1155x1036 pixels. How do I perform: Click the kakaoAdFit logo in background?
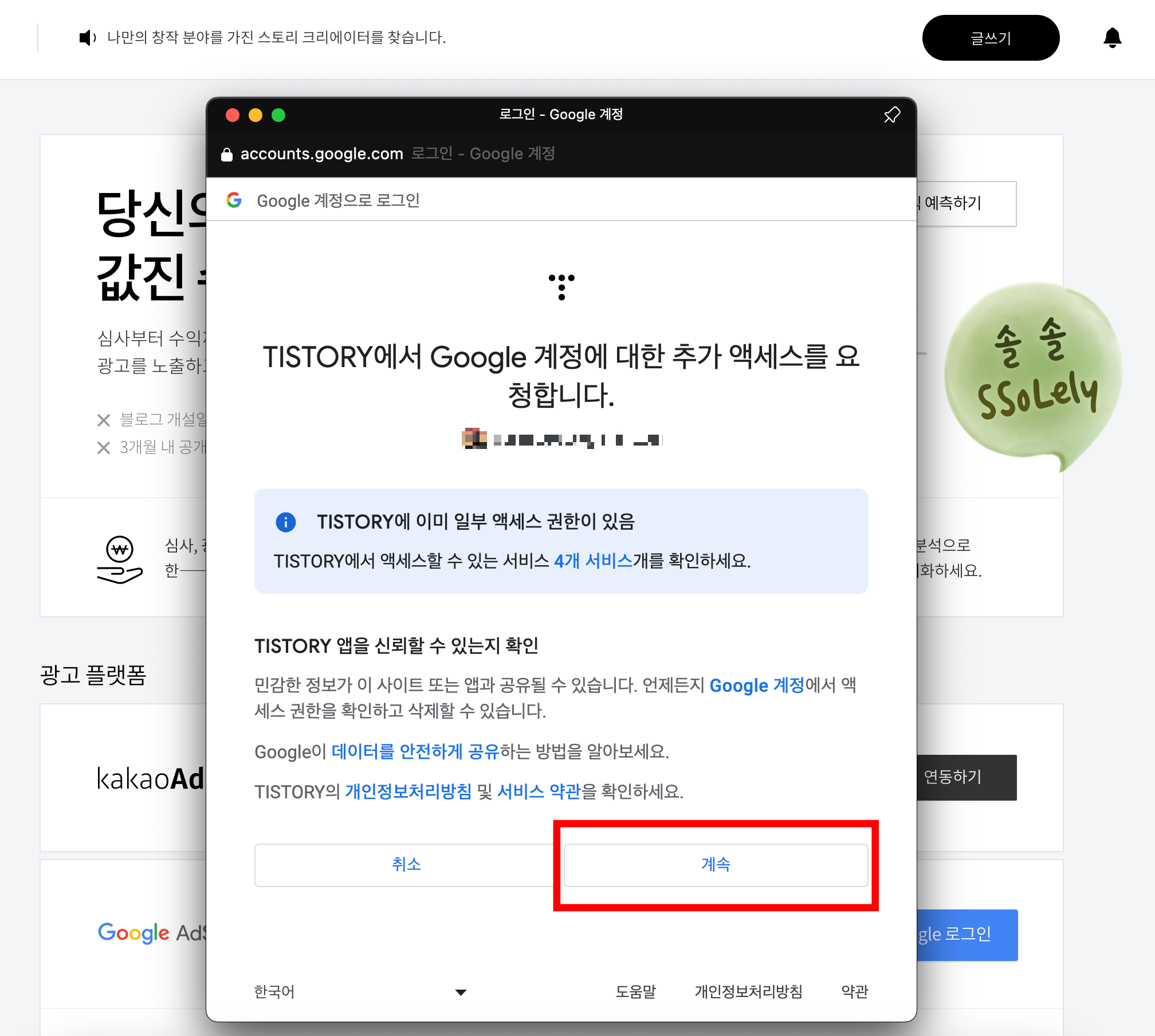point(151,779)
